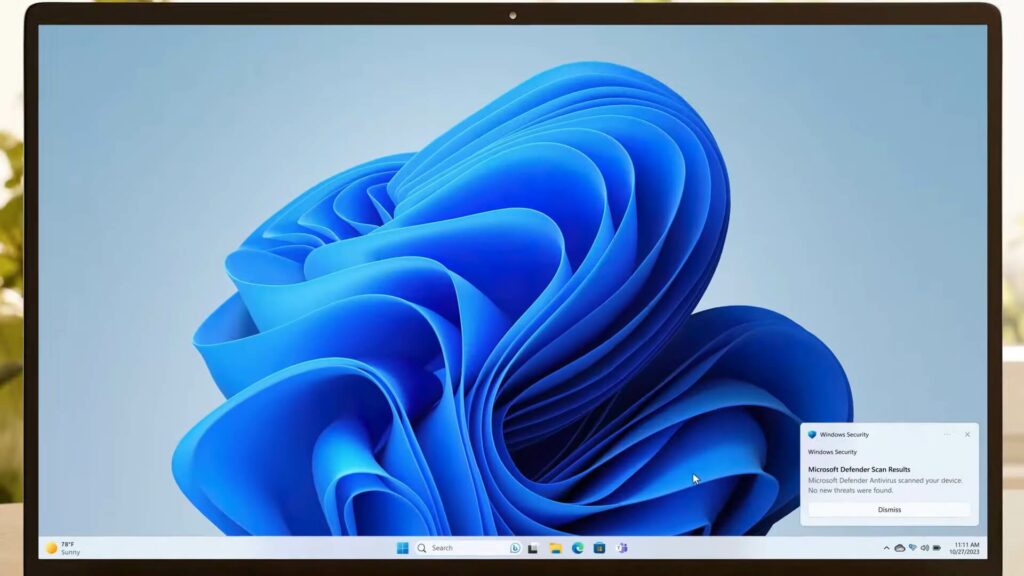Open Microsoft Teams chat
1024x576 pixels.
tap(620, 548)
